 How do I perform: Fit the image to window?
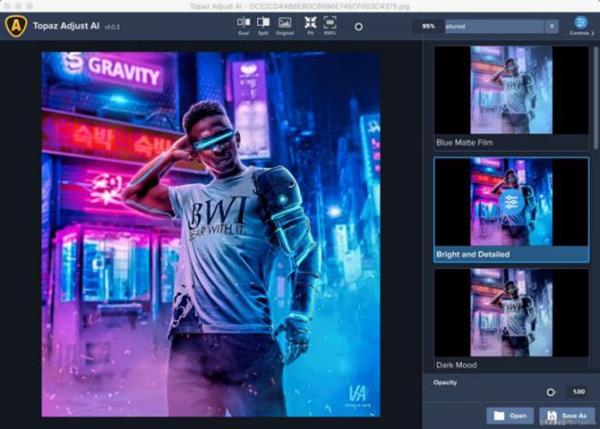point(310,24)
